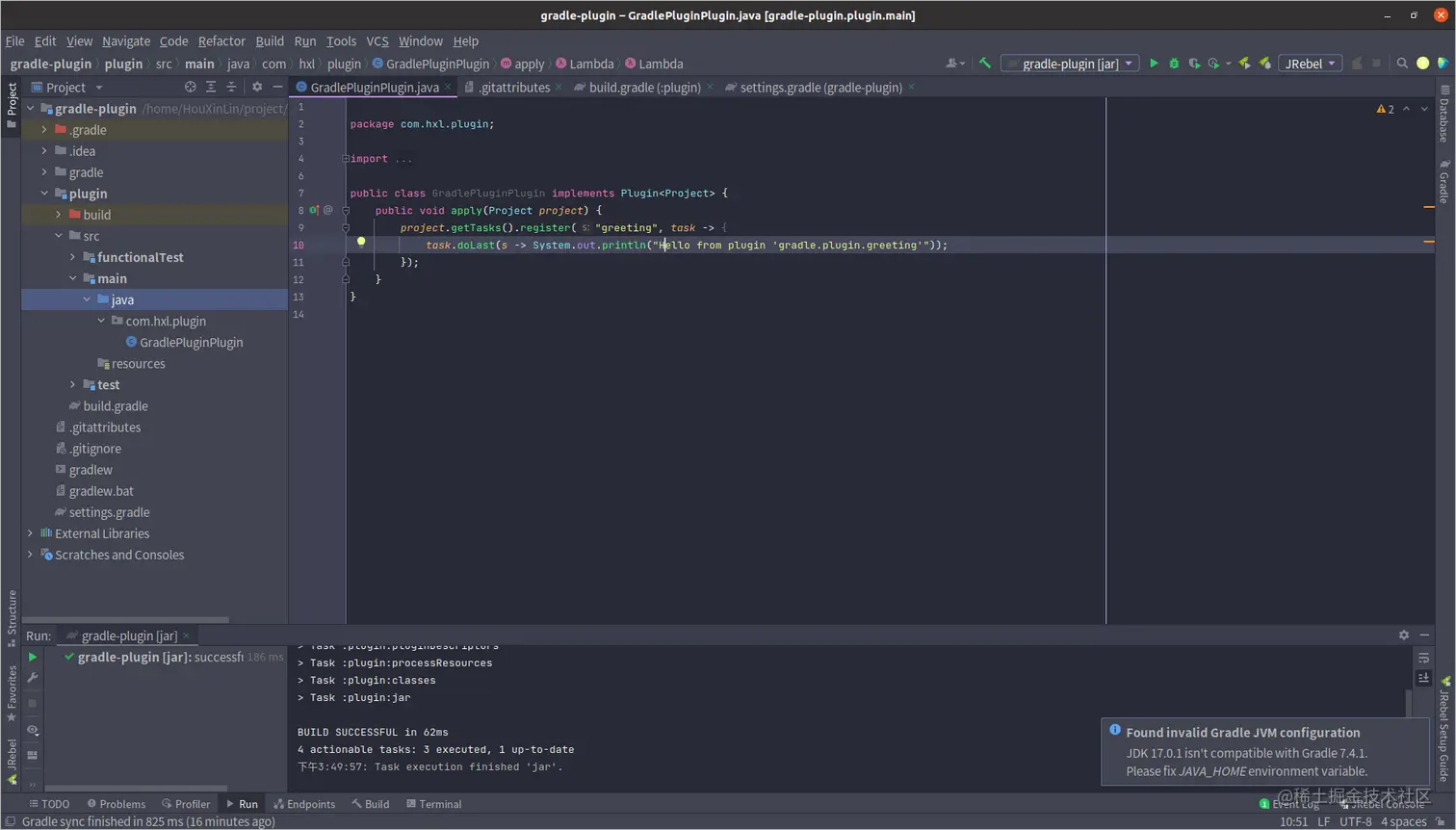Image resolution: width=1456 pixels, height=830 pixels.
Task: Hide the Run tool window
Action: [1424, 635]
